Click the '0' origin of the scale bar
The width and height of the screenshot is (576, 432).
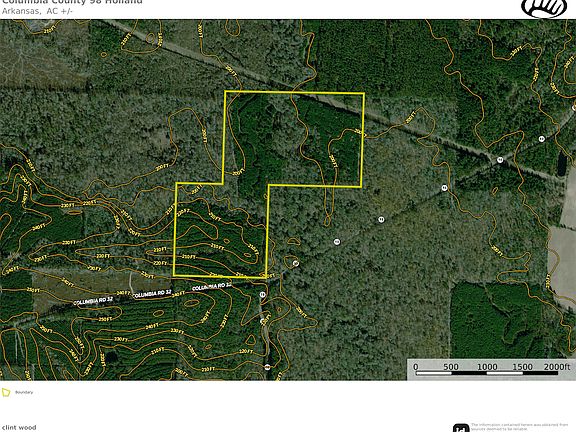[415, 367]
